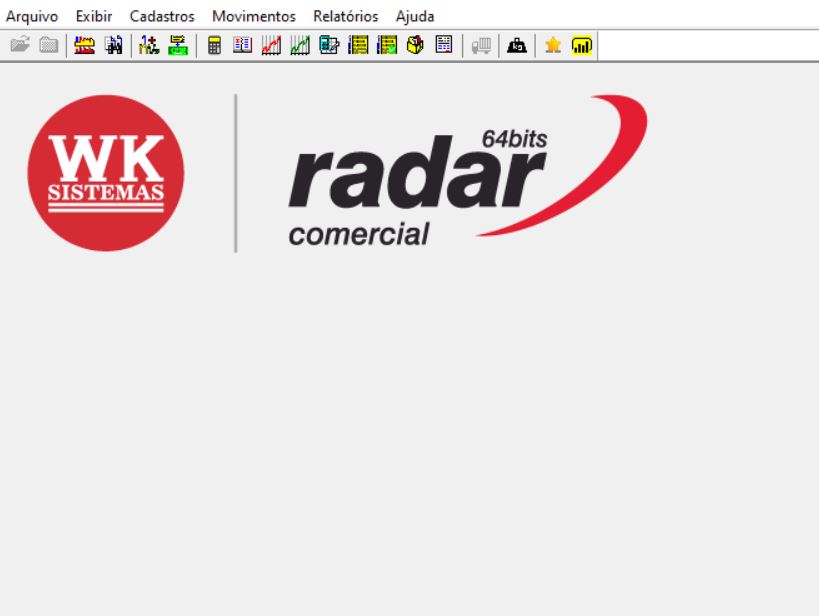The image size is (819, 616).
Task: Click the red line chart icon
Action: [271, 45]
